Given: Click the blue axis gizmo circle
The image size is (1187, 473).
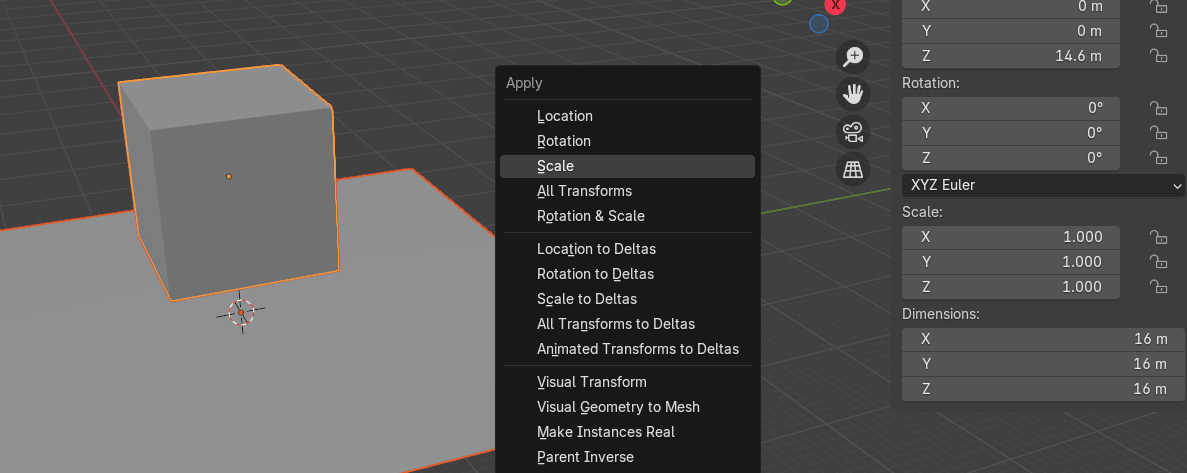Looking at the screenshot, I should tap(819, 23).
